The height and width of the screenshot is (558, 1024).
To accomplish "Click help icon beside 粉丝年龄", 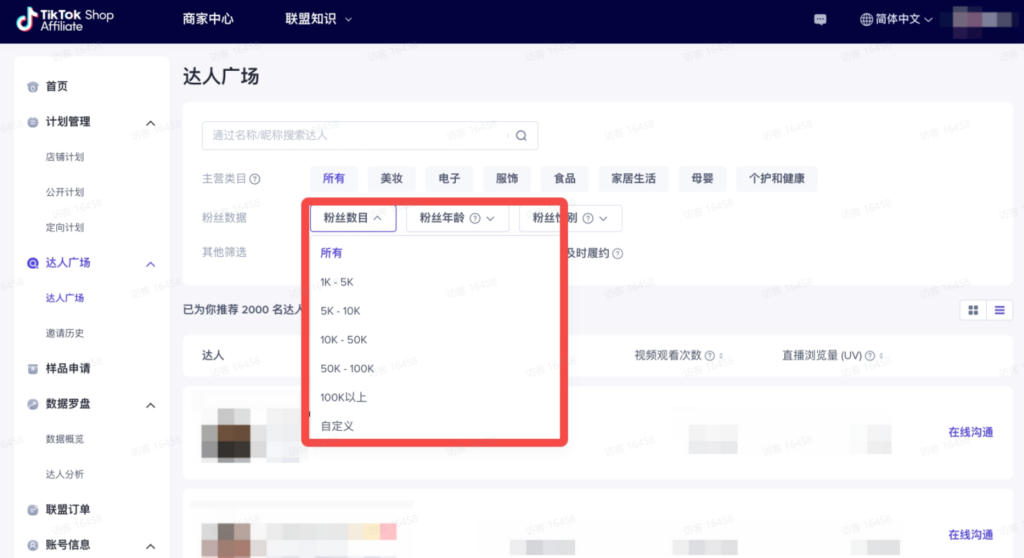I will pyautogui.click(x=475, y=218).
